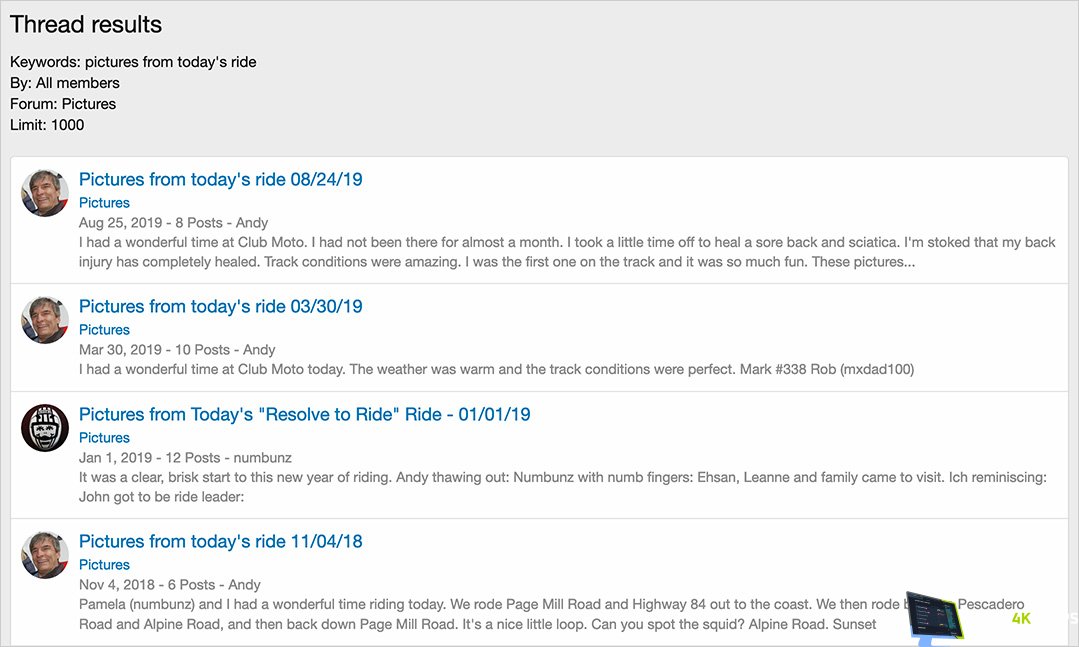
Task: Open the 03/30/19 ride pictures thread
Action: 222,306
